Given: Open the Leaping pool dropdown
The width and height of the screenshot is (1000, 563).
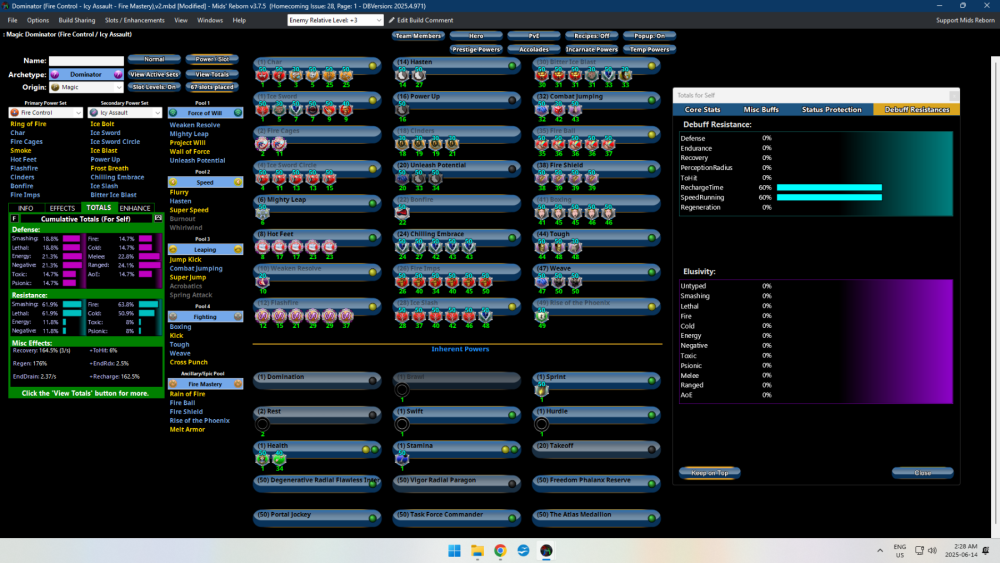Looking at the screenshot, I should (205, 250).
